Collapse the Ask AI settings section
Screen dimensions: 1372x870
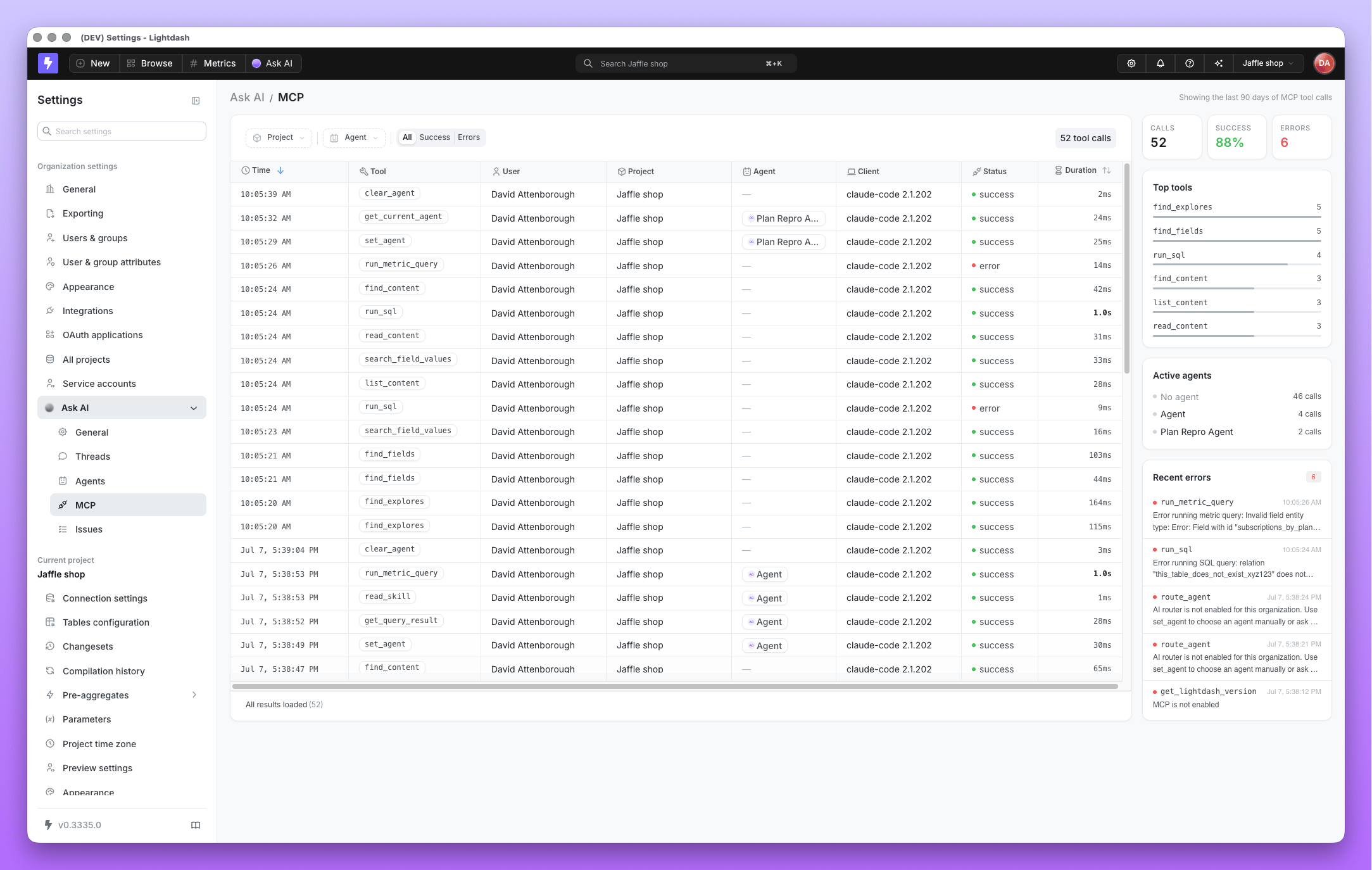pyautogui.click(x=194, y=408)
